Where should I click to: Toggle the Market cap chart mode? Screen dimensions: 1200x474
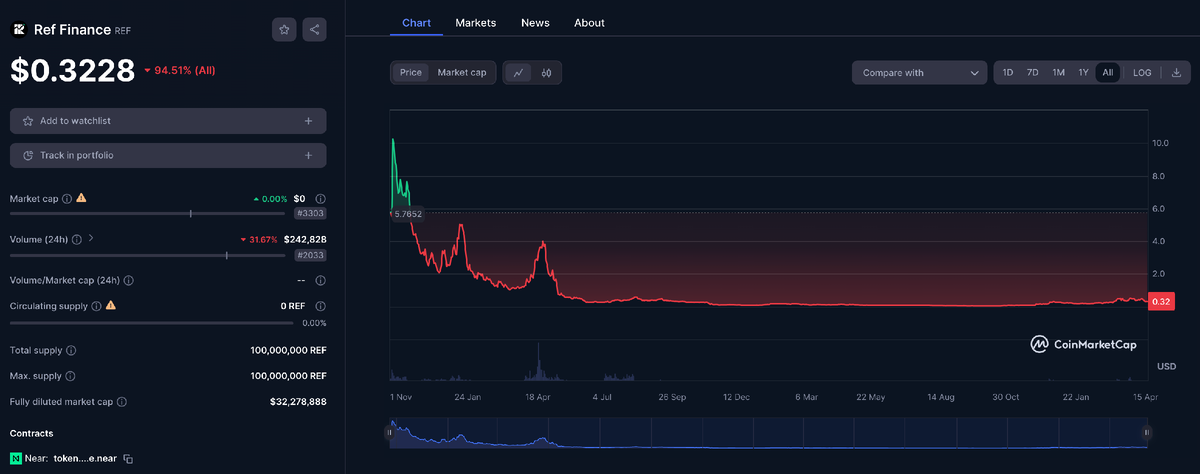coord(461,72)
